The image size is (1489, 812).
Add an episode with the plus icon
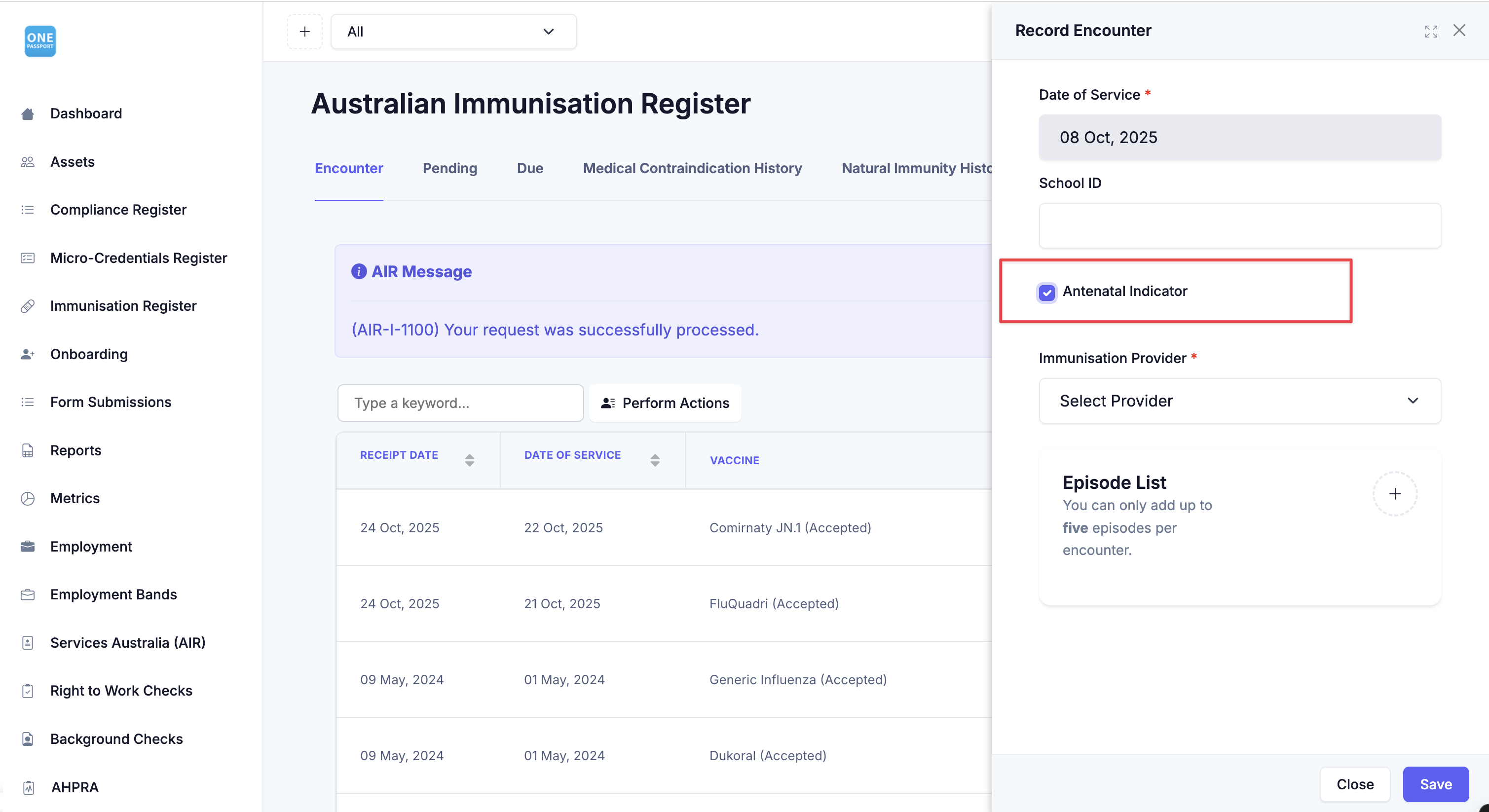coord(1395,494)
